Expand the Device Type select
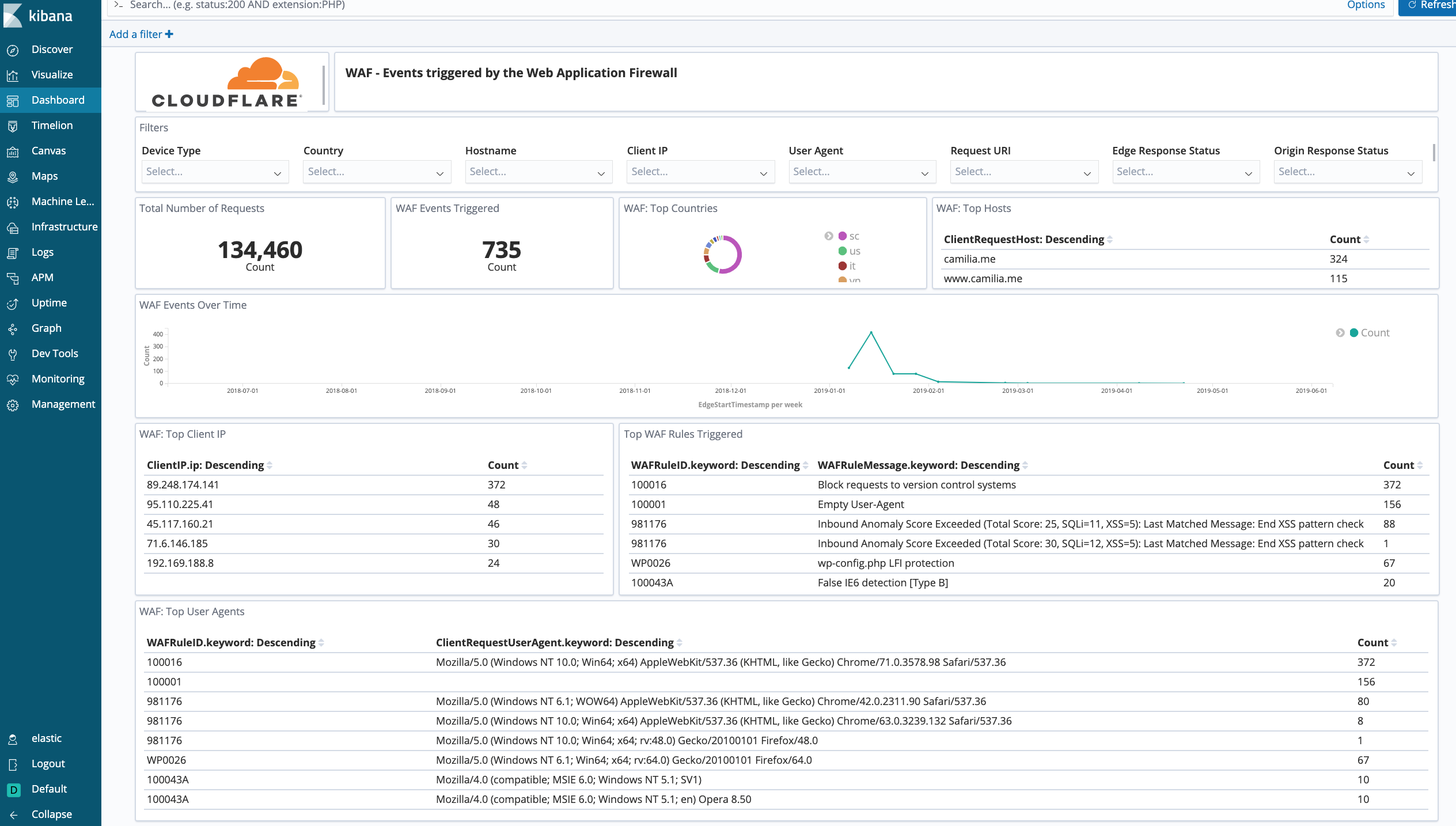Image resolution: width=1456 pixels, height=826 pixels. click(215, 171)
